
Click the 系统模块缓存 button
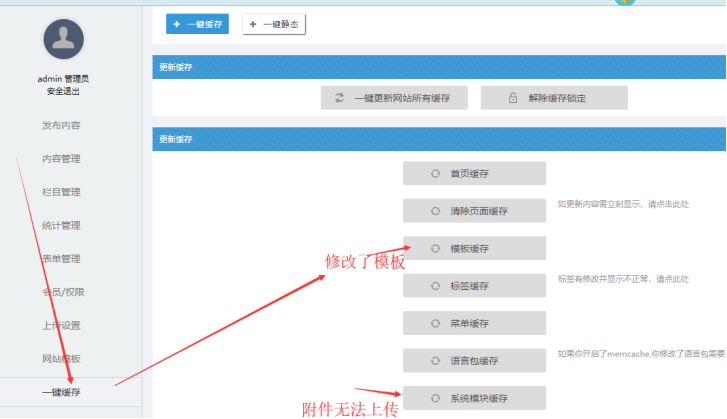474,398
